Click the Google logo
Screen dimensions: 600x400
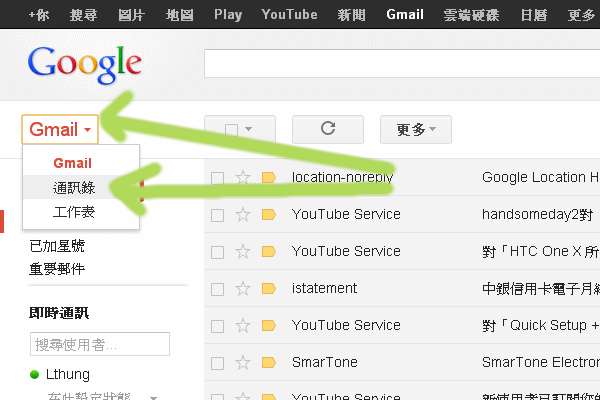coord(85,64)
